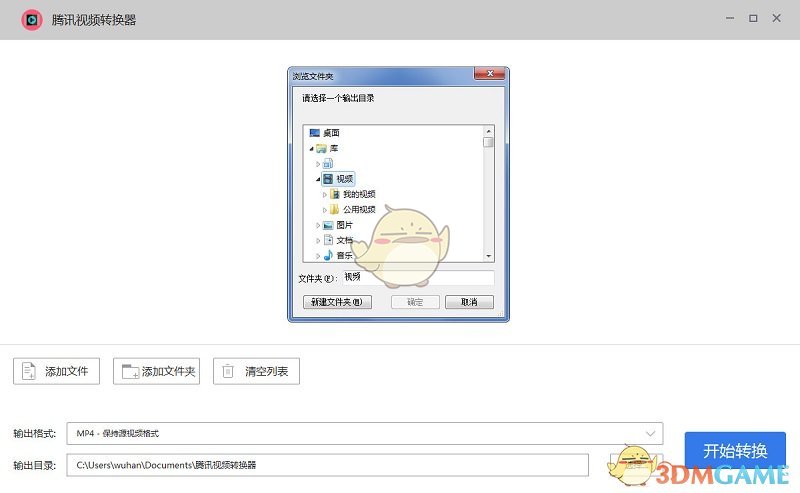Click the 库 library folder icon
The width and height of the screenshot is (800, 493).
[321, 149]
